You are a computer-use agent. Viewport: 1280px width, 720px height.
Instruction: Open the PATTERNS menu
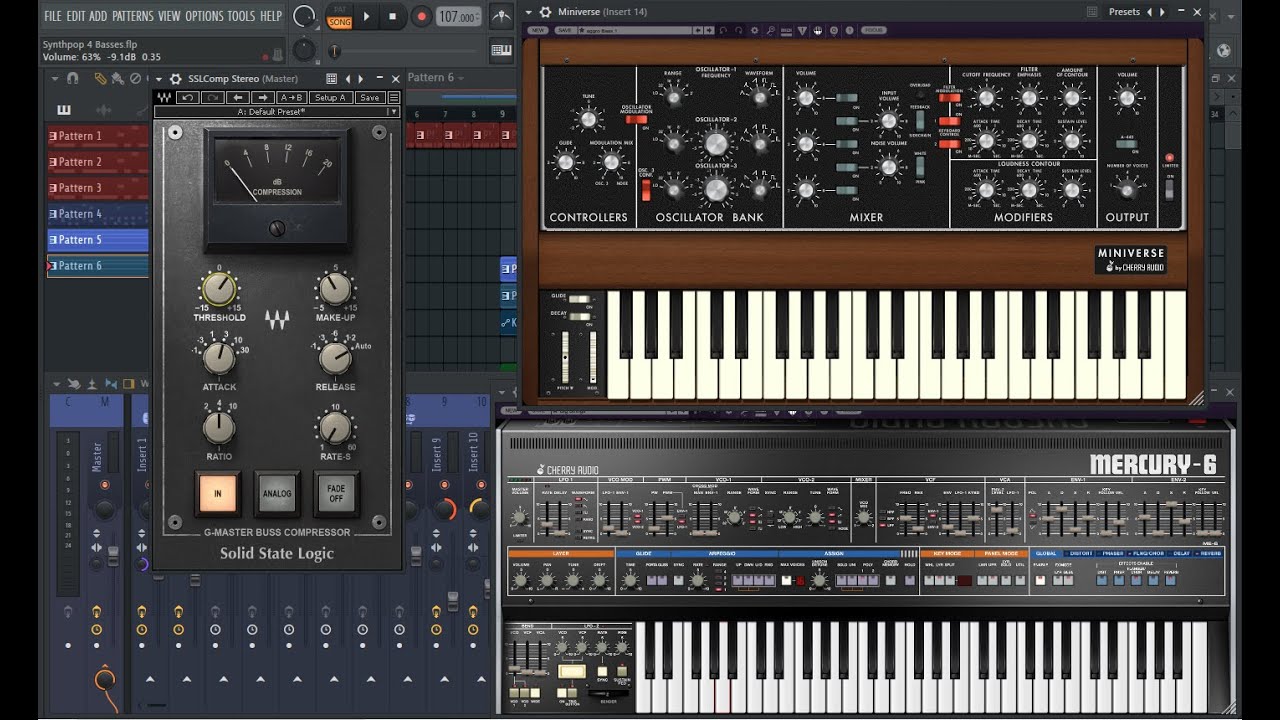pyautogui.click(x=132, y=16)
